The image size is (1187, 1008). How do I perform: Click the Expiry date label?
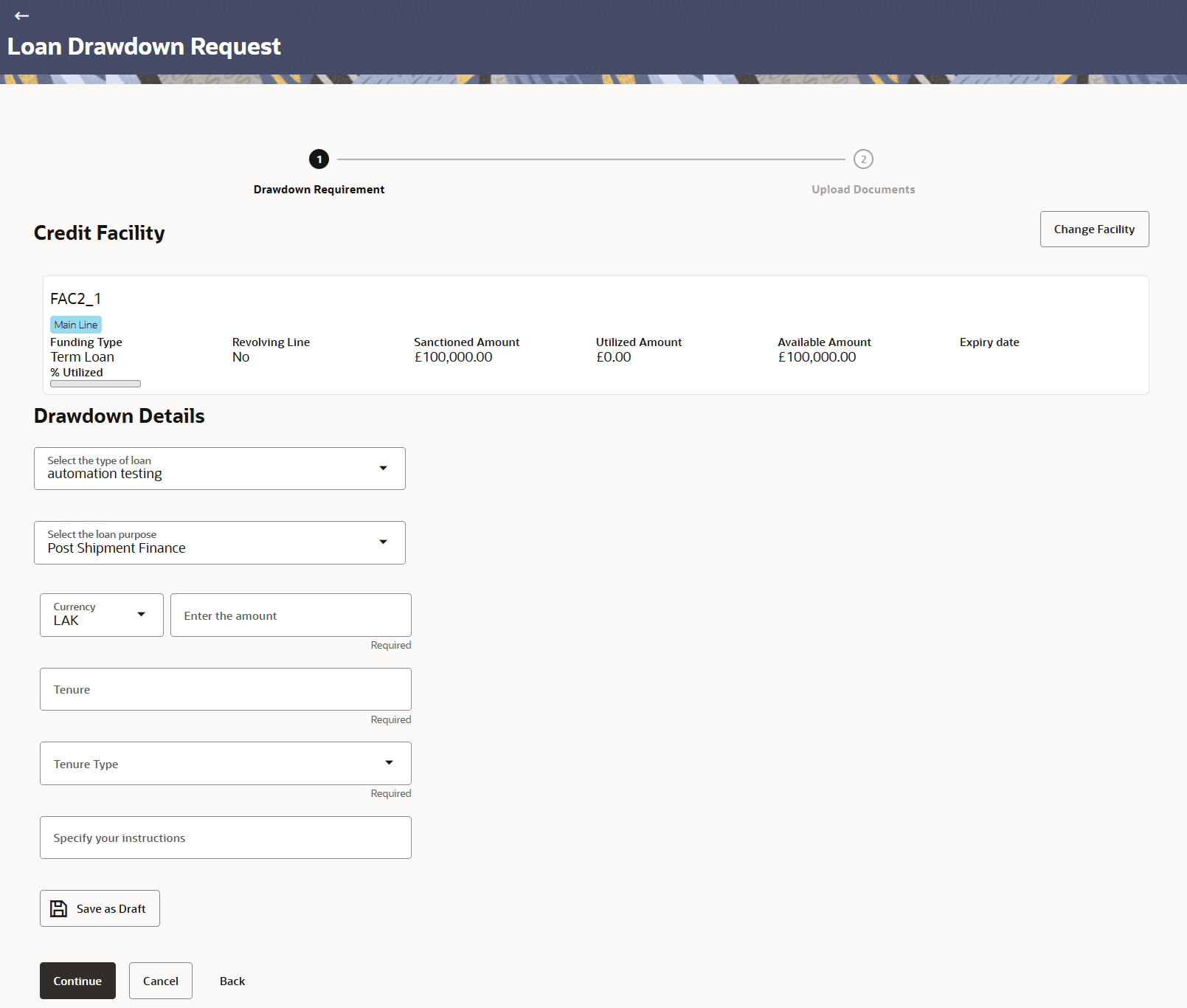pos(989,342)
